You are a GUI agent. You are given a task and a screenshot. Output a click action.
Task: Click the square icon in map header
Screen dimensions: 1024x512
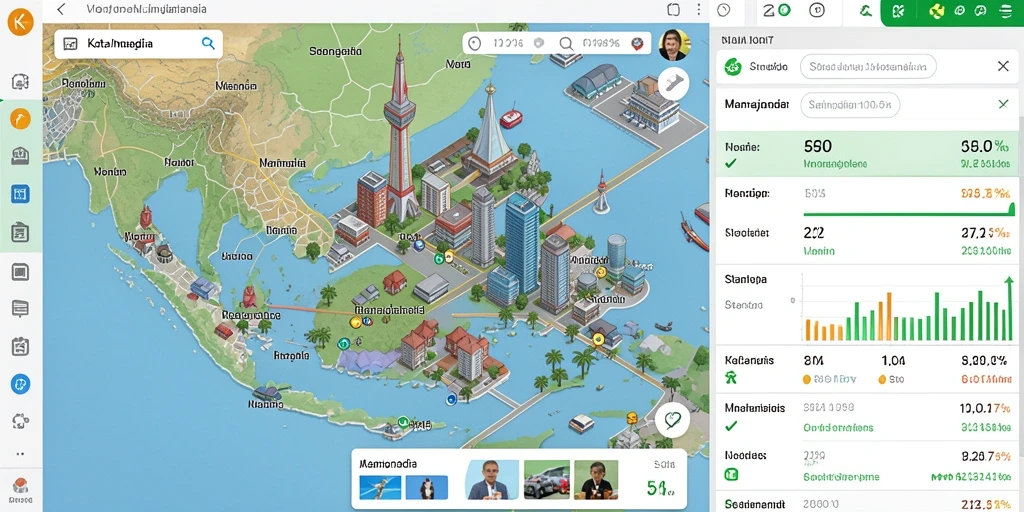tap(674, 9)
